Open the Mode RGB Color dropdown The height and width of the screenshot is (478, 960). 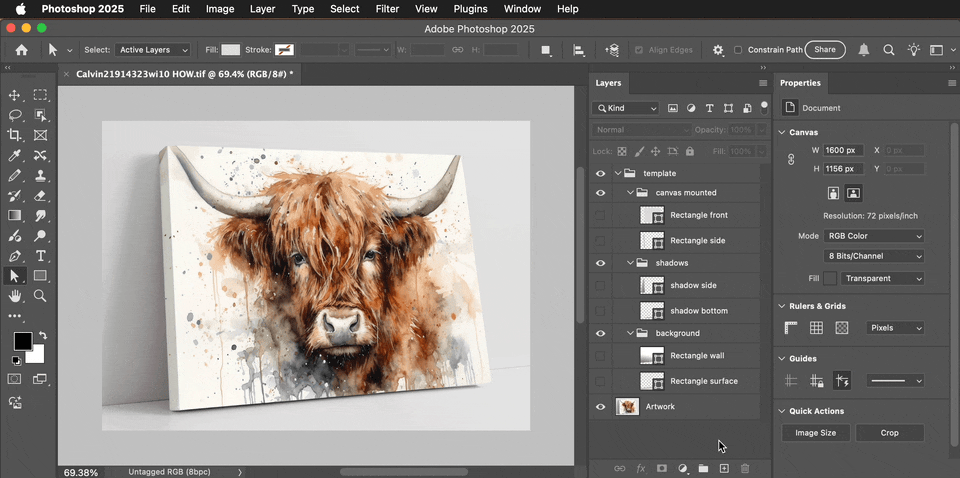click(874, 236)
